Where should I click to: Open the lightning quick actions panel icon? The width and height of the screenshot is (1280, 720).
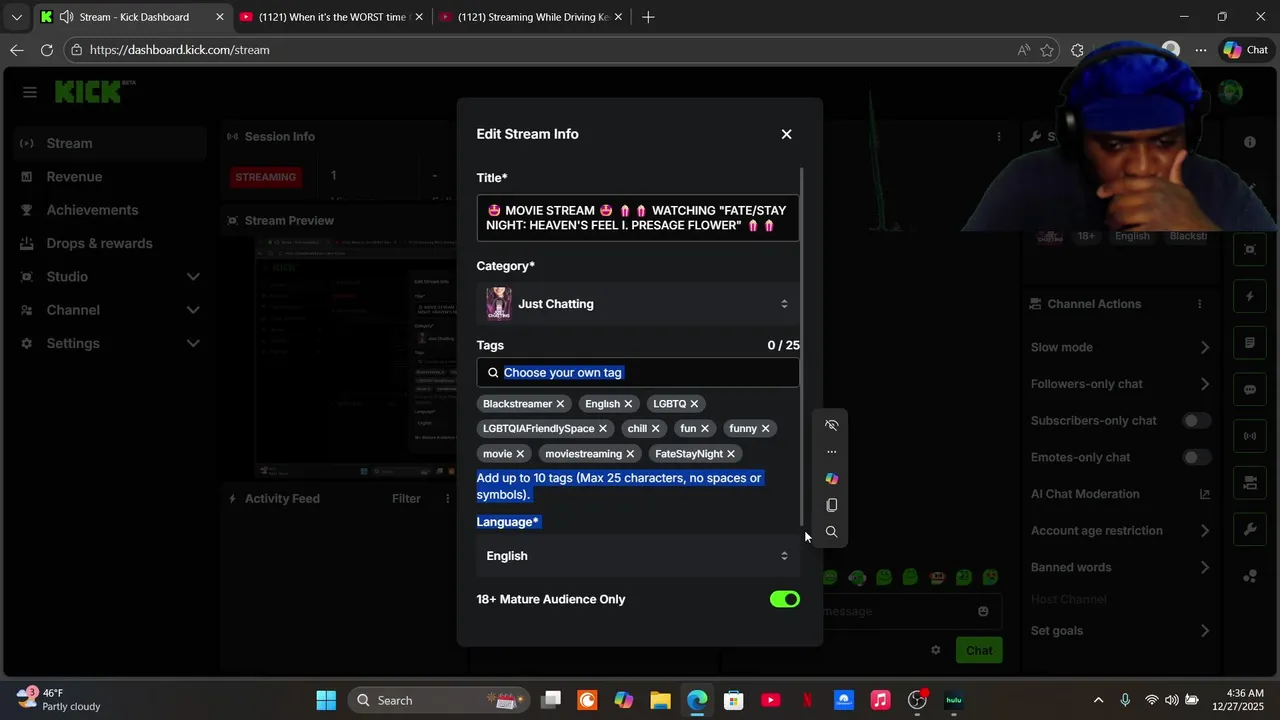pos(1250,297)
